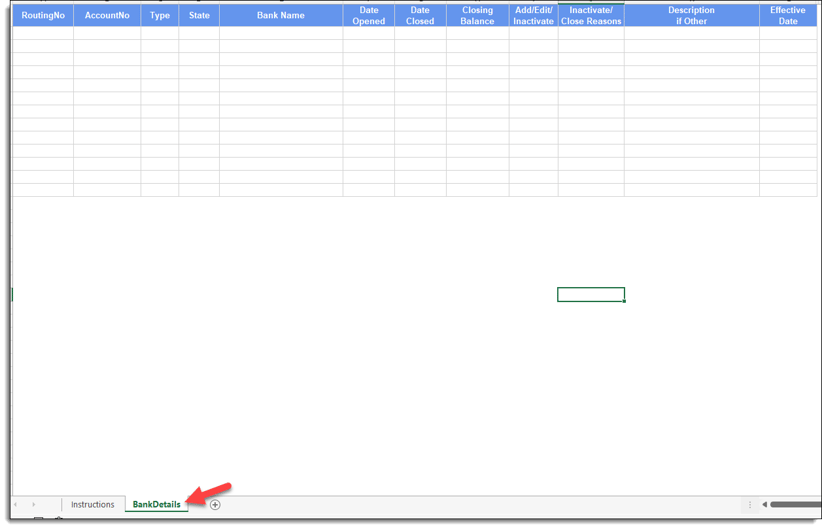Viewport: 822px width, 529px height.
Task: Click the Add/Edit/Inactivate header cell
Action: coord(533,16)
